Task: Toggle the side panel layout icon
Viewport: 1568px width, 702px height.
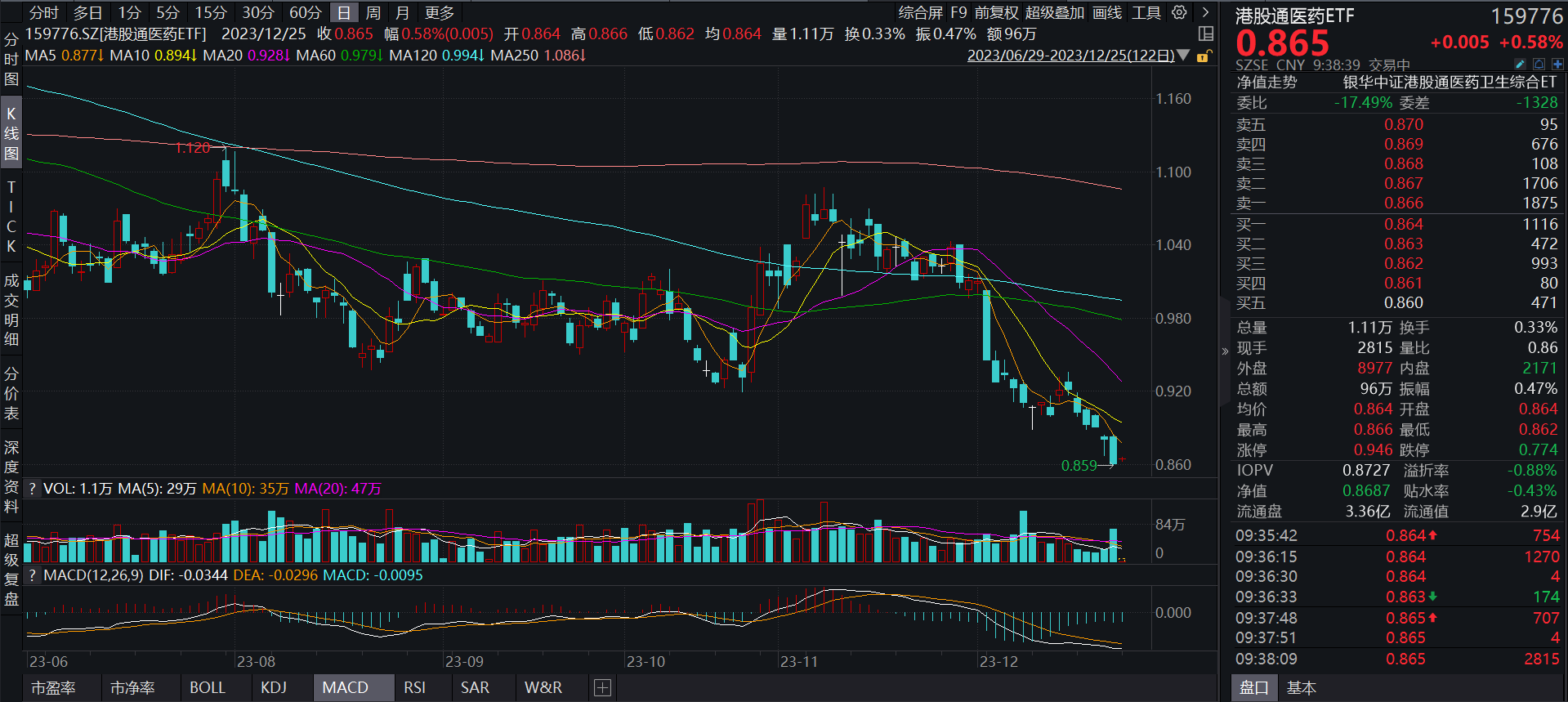Action: pyautogui.click(x=1205, y=34)
